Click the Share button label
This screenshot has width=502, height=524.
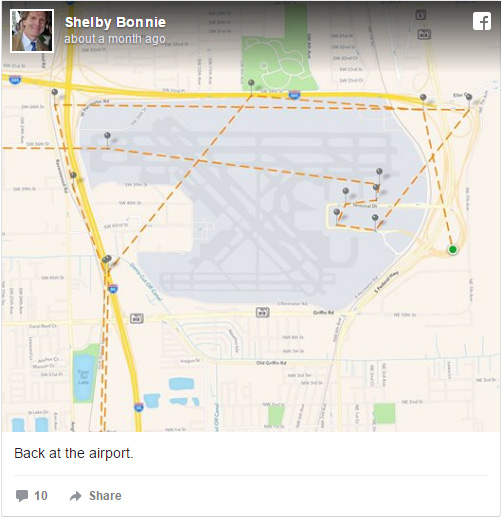[105, 496]
